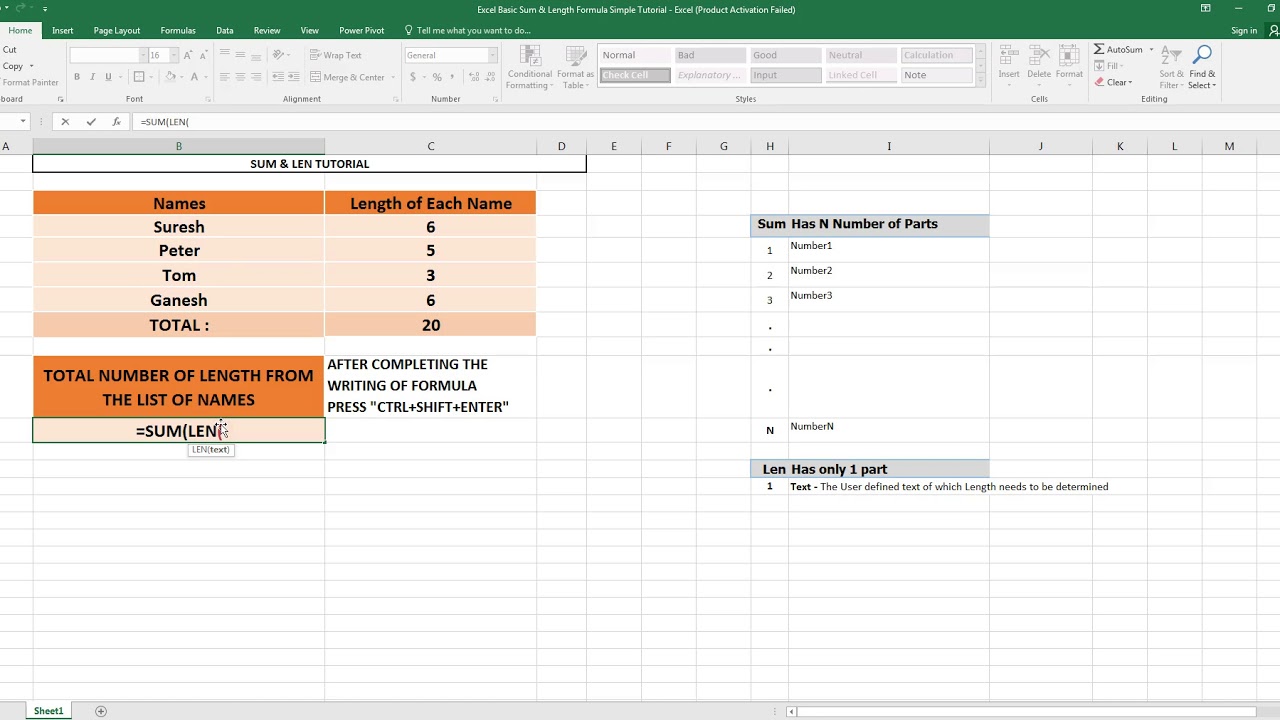The image size is (1280, 720).
Task: Open Find & Select magnifier menu
Action: point(1203,66)
